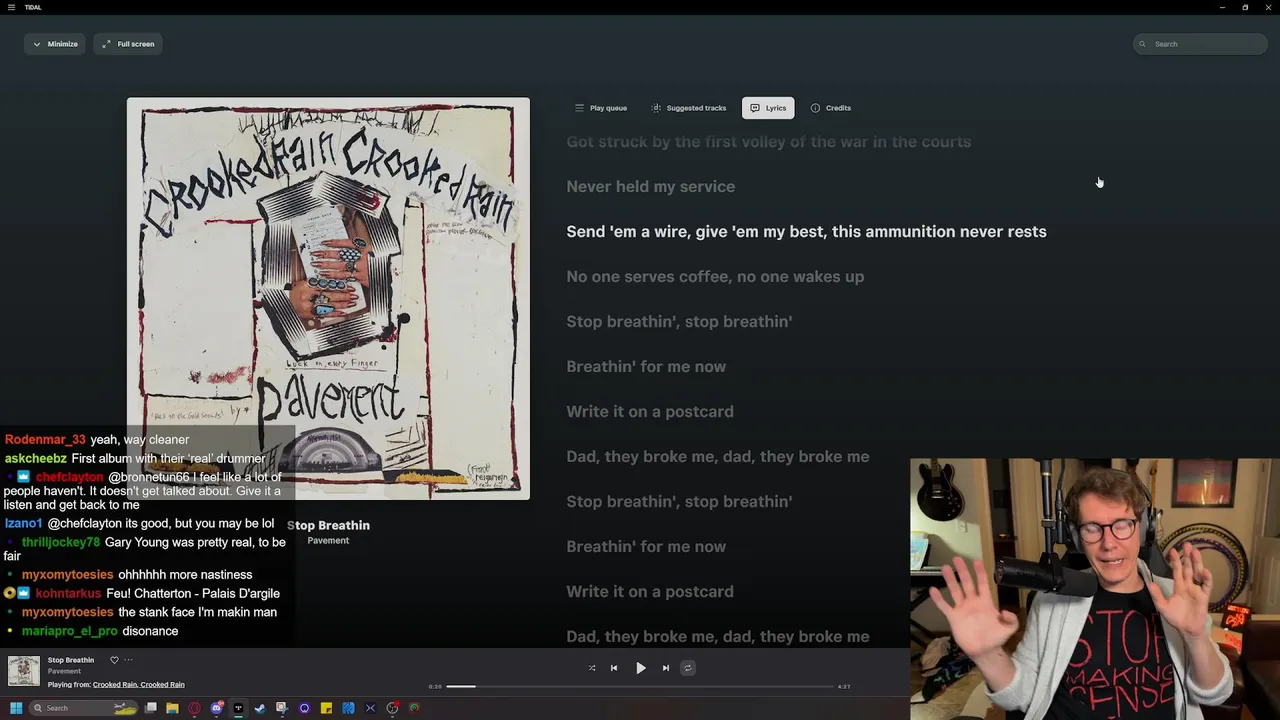Jump to lyric 'Got struck by the first volley'
The height and width of the screenshot is (720, 1280).
(x=768, y=142)
